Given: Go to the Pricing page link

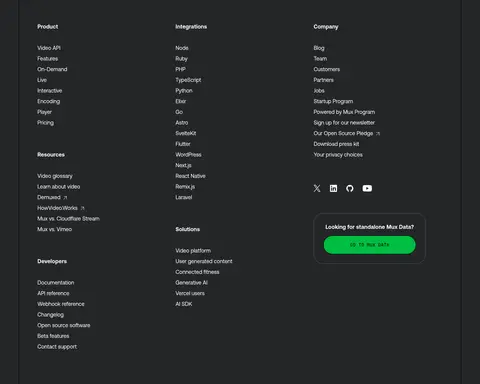Looking at the screenshot, I should click(45, 123).
